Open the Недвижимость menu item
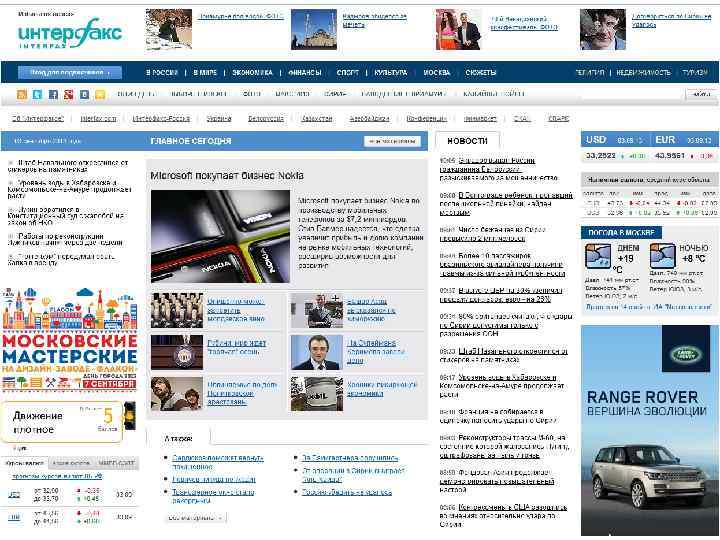Viewport: 720px width, 540px height. click(x=643, y=73)
